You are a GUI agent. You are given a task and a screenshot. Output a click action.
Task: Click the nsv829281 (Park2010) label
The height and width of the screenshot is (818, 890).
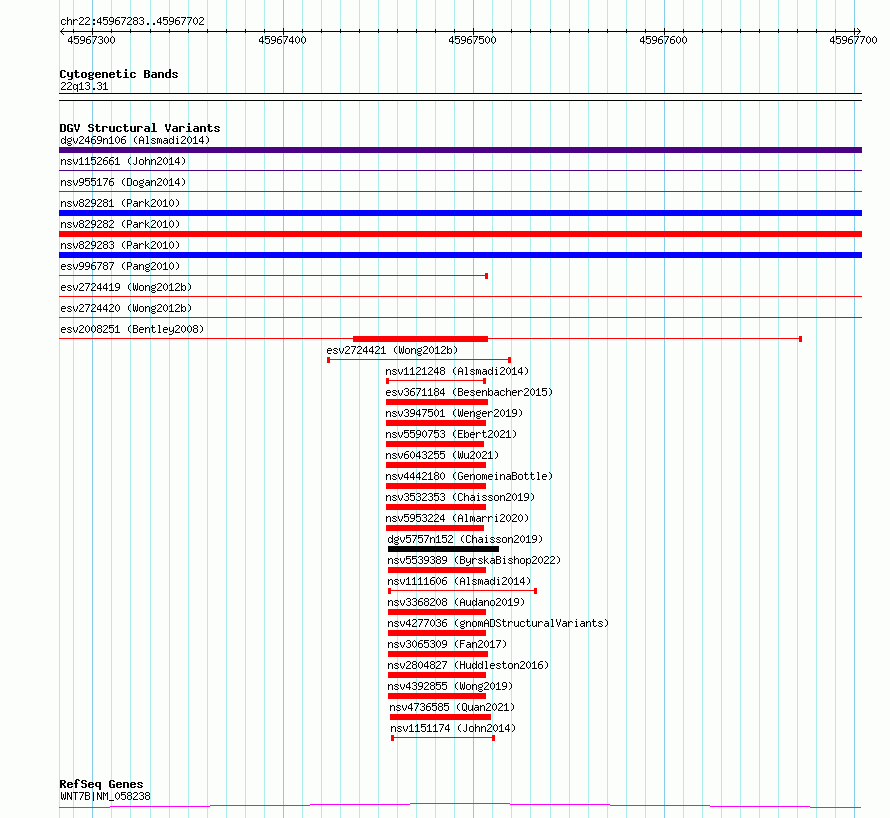(120, 203)
